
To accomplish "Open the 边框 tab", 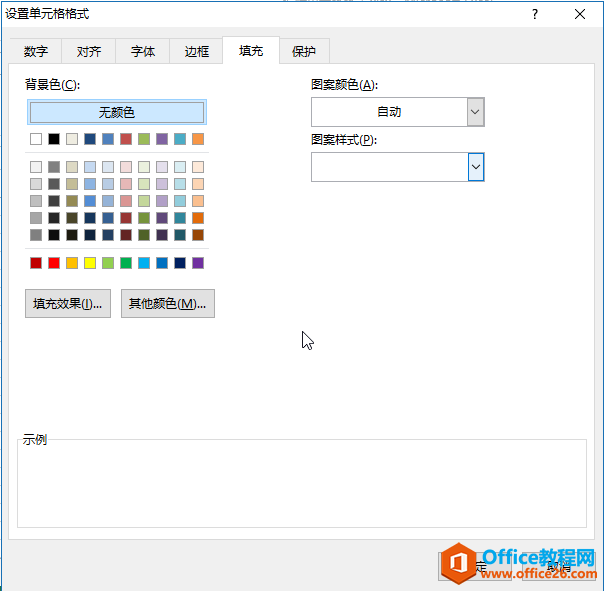I will pos(196,51).
